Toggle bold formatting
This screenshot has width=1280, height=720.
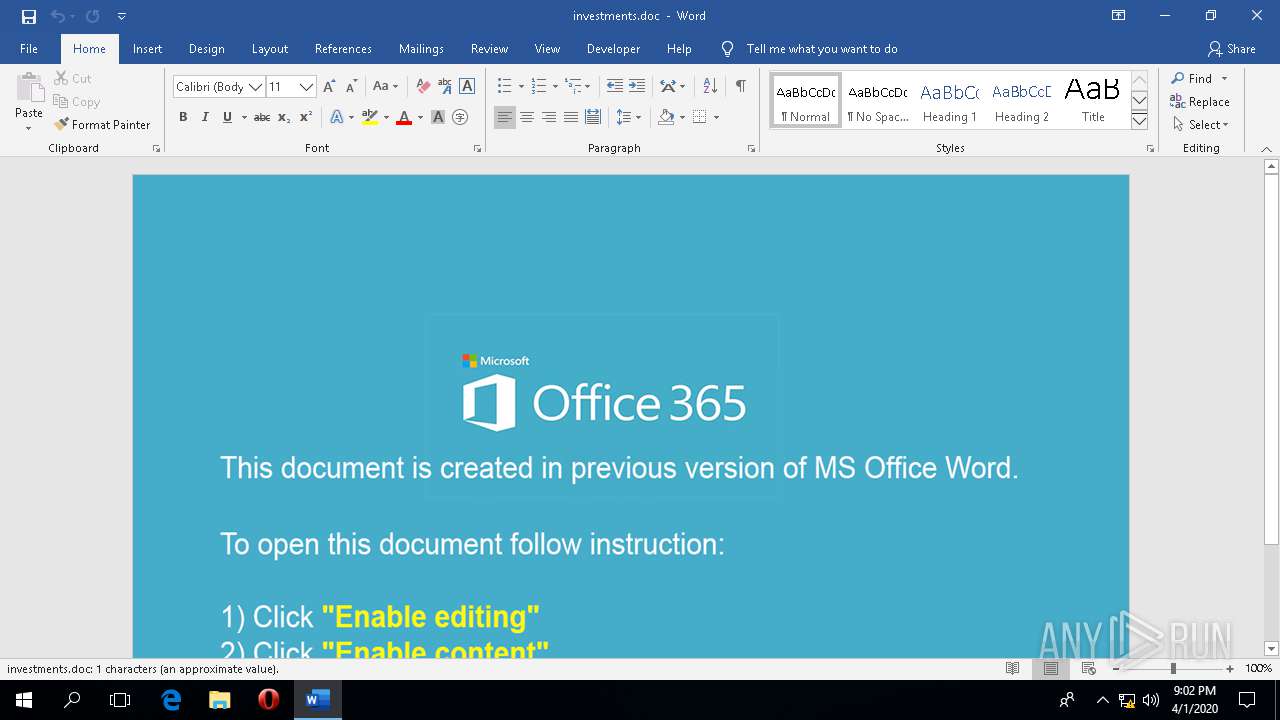click(183, 117)
